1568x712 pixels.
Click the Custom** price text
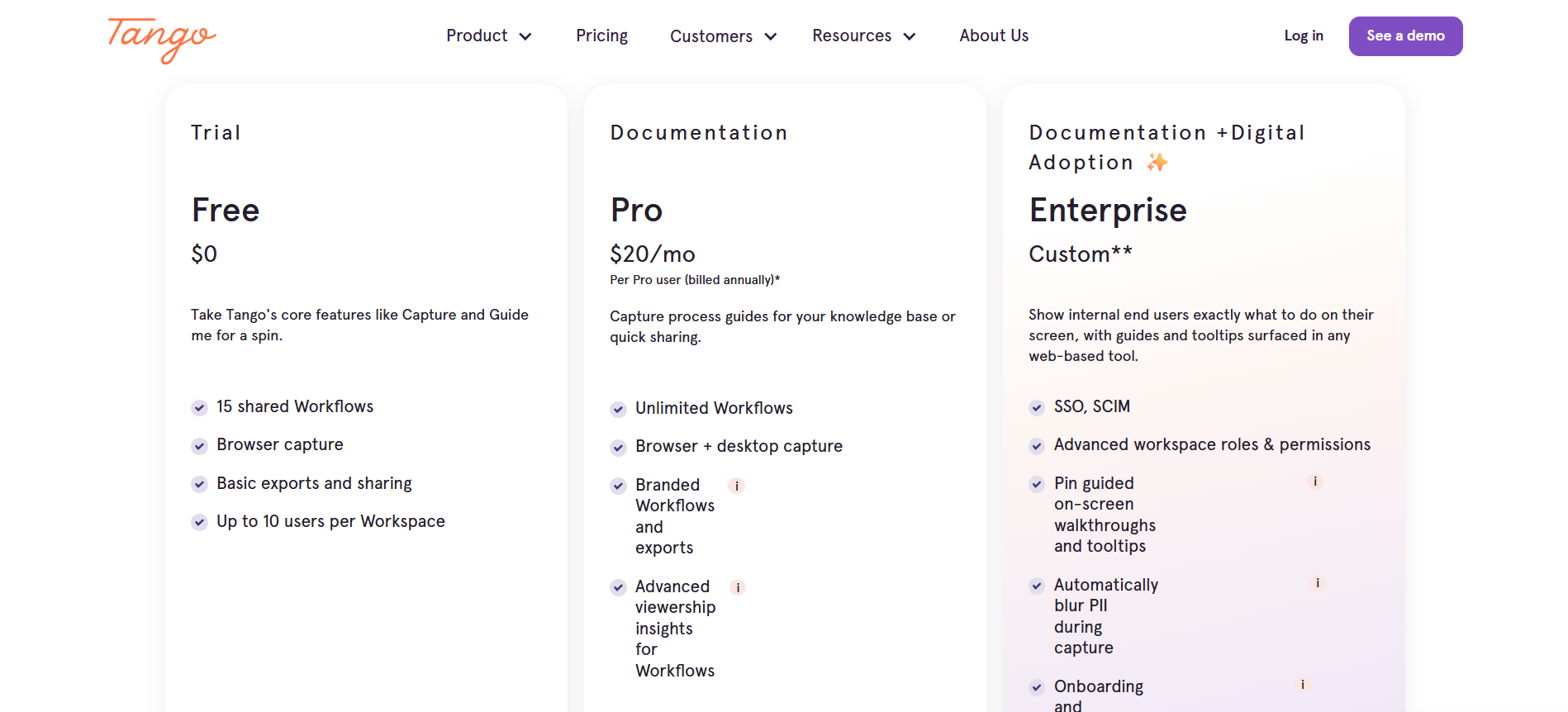point(1081,254)
